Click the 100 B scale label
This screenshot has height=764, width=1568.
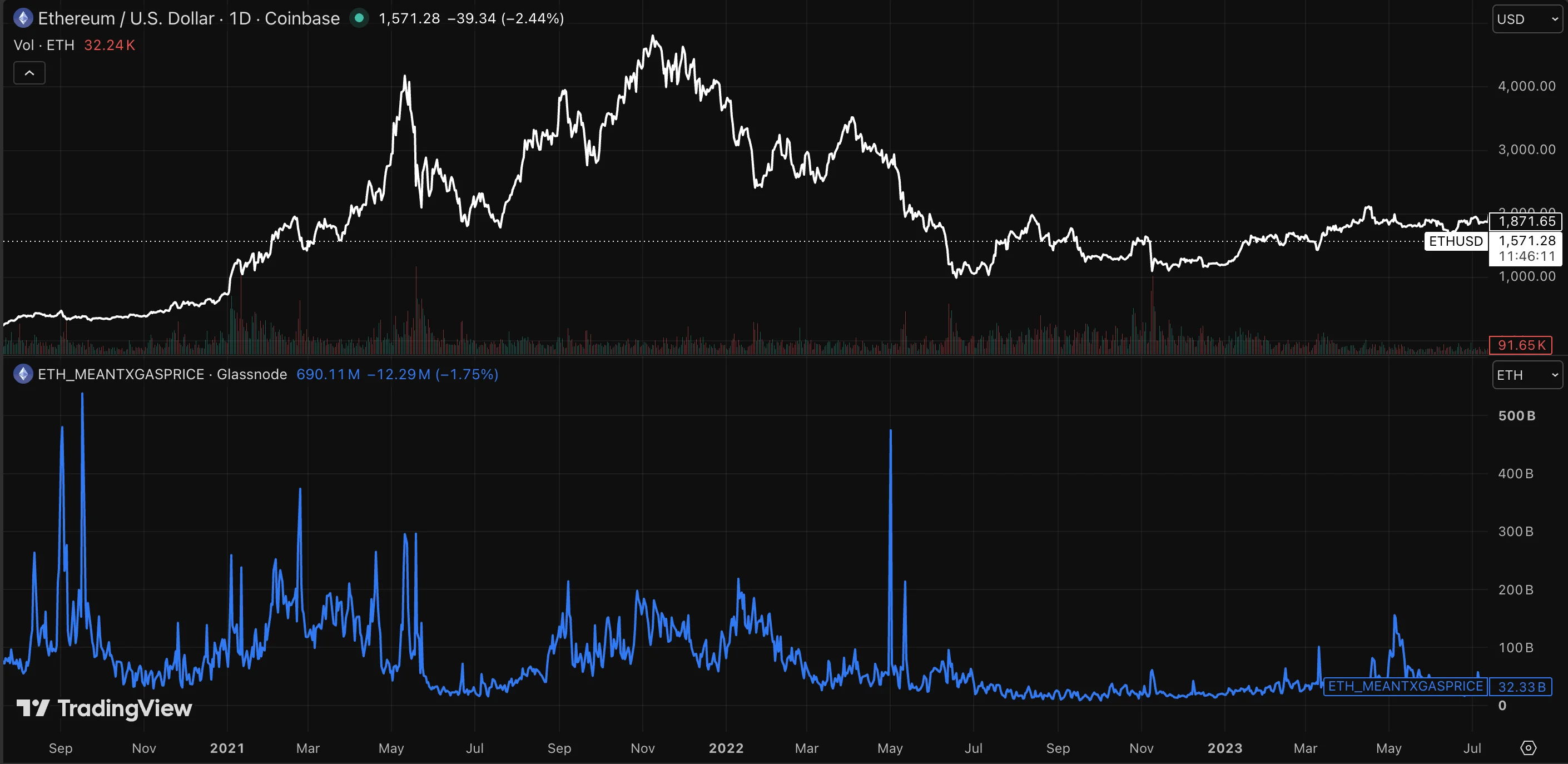click(1516, 648)
